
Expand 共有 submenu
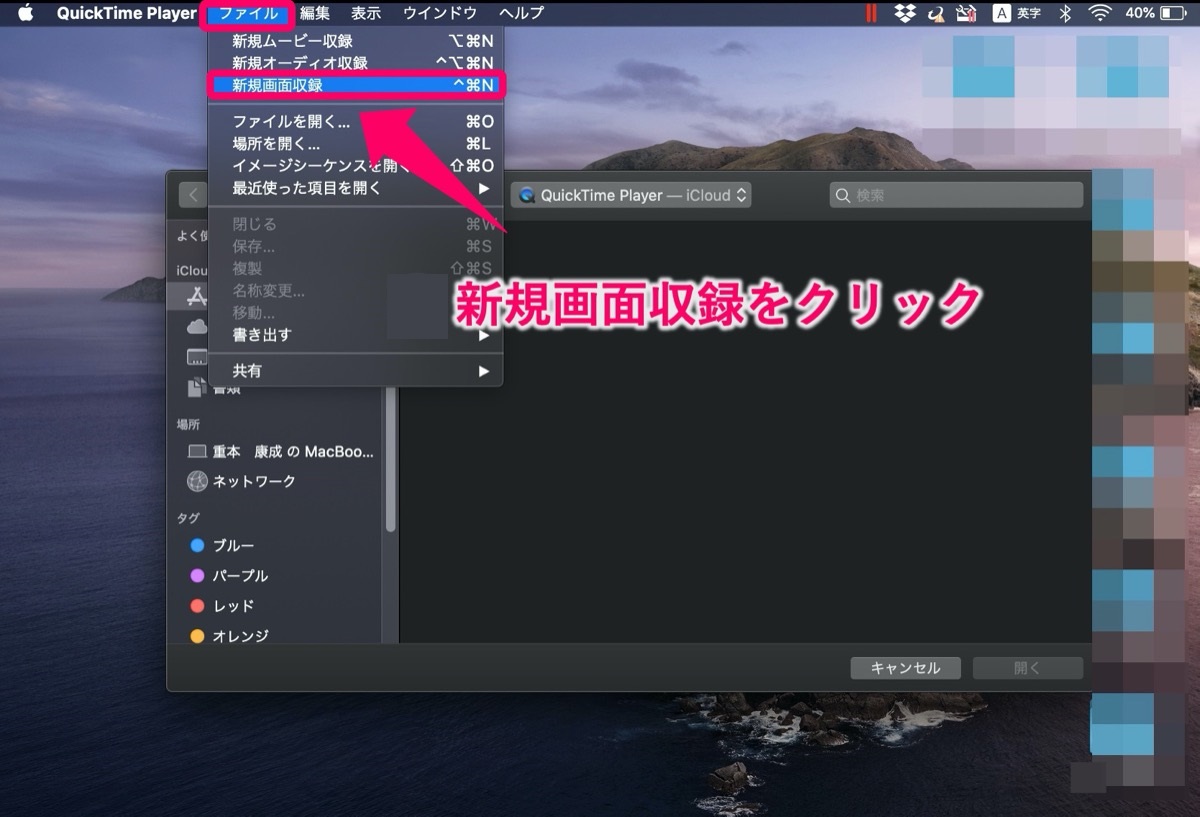(355, 371)
